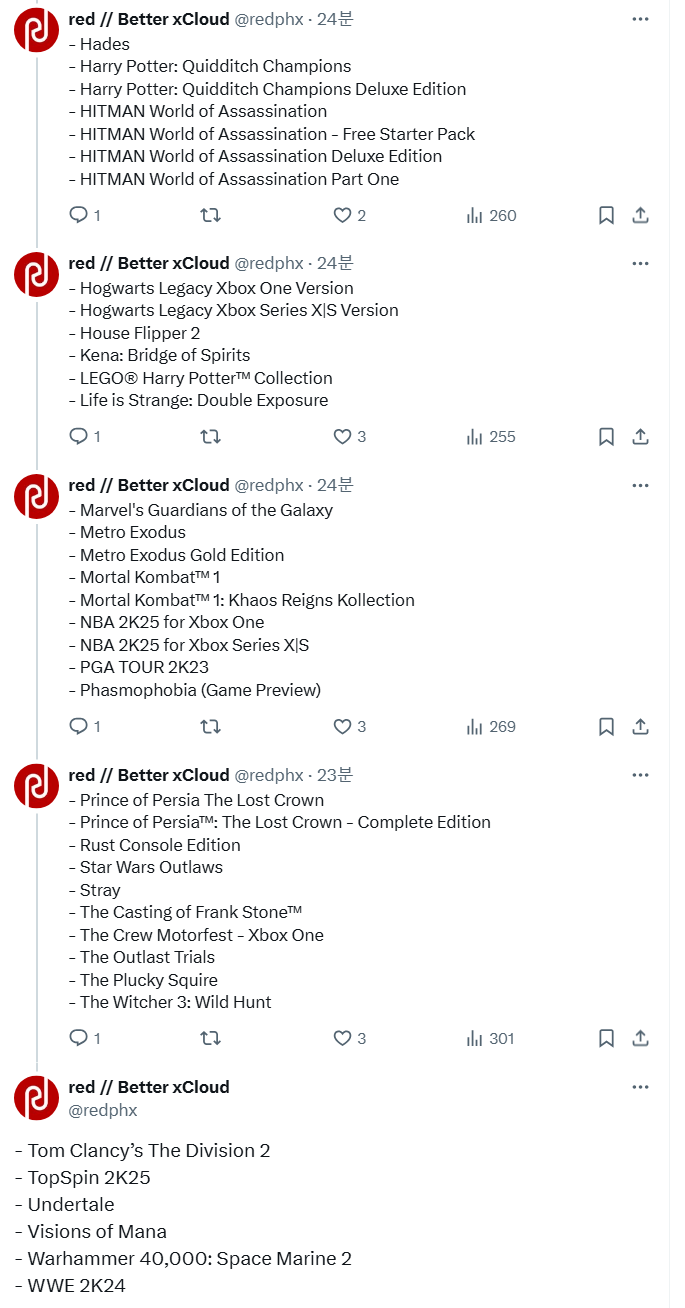
Task: Bookmark the Hades games list tweet
Action: point(606,215)
